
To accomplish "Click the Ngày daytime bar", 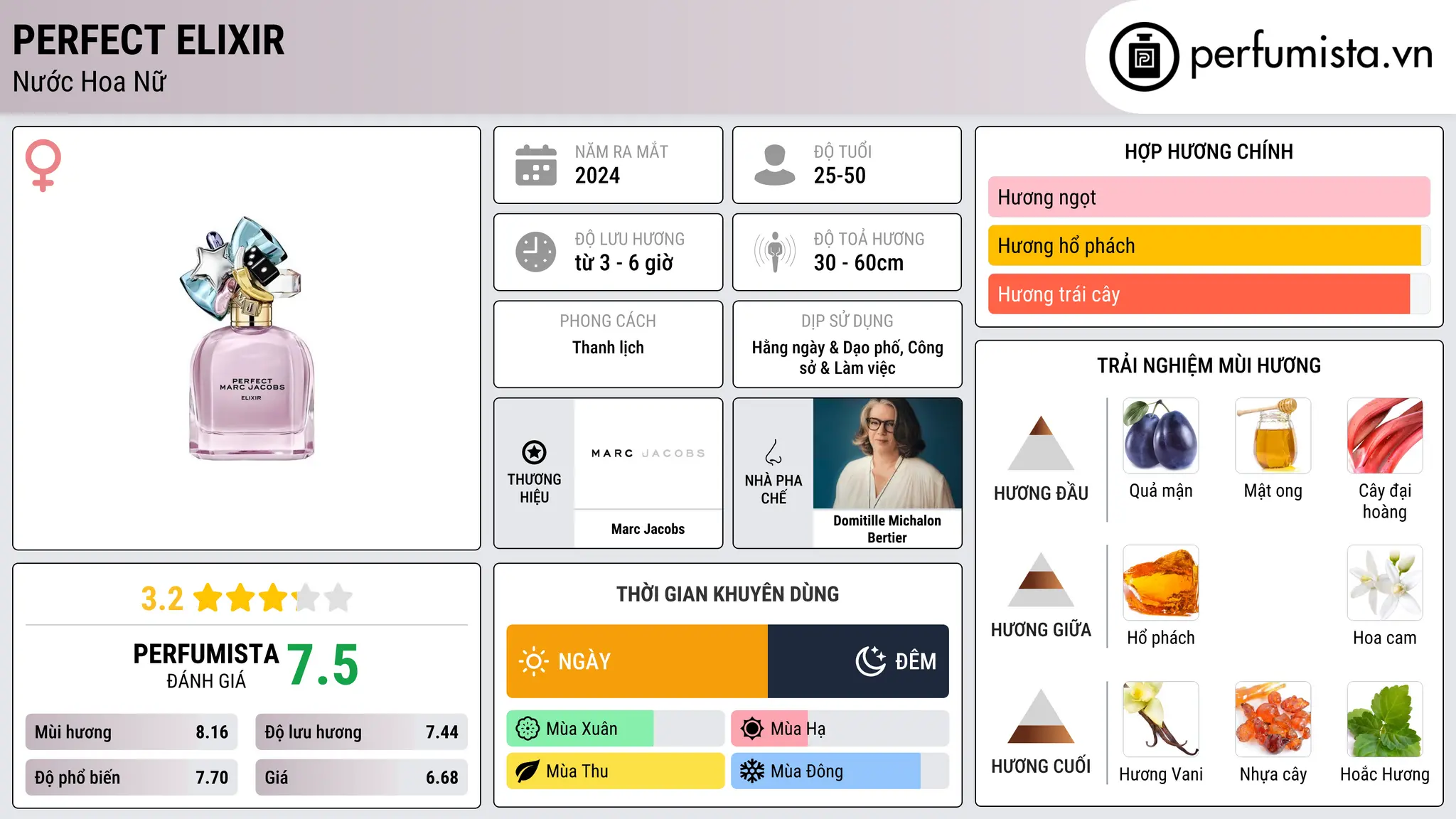I will [637, 661].
